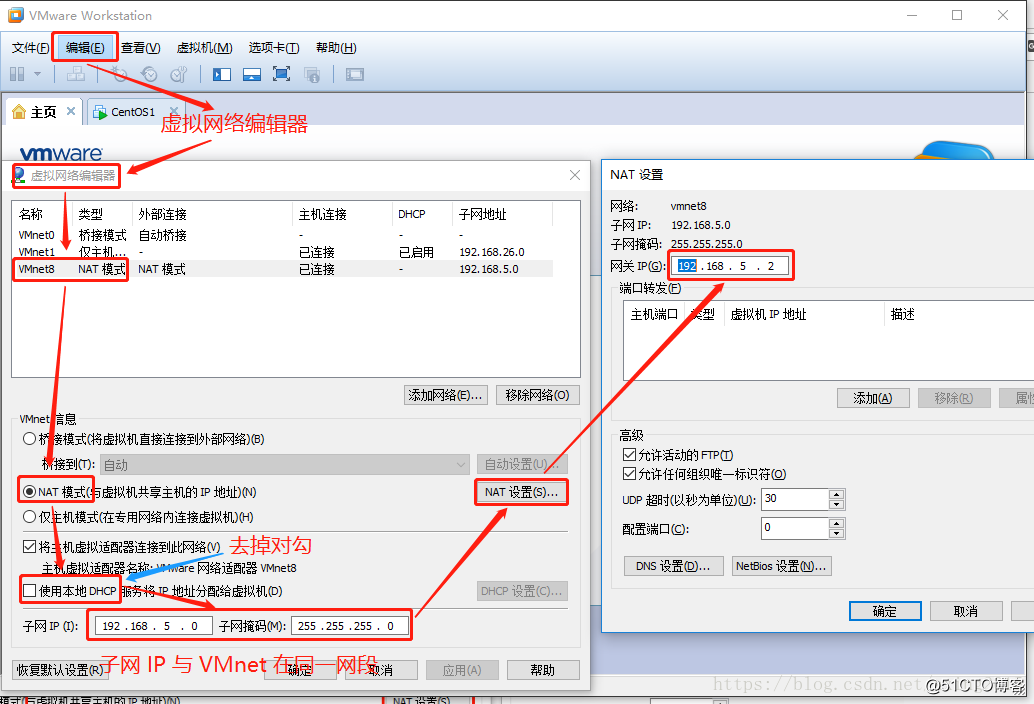Toggle the thumbnail bar toolbar icon
The width and height of the screenshot is (1034, 704).
(252, 74)
